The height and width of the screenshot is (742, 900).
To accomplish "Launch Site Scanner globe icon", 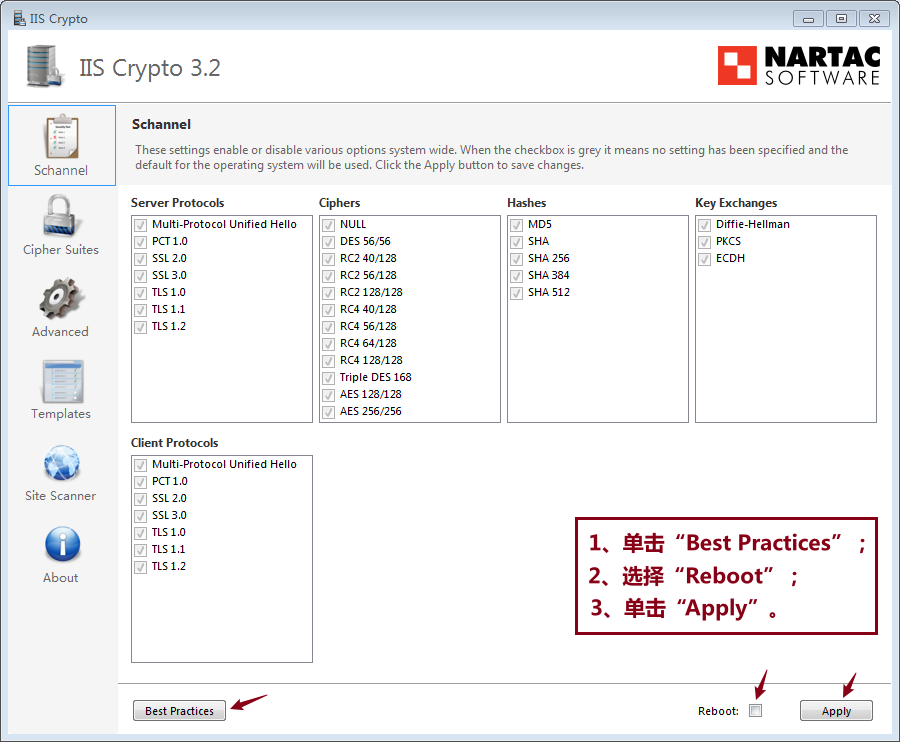I will (61, 463).
